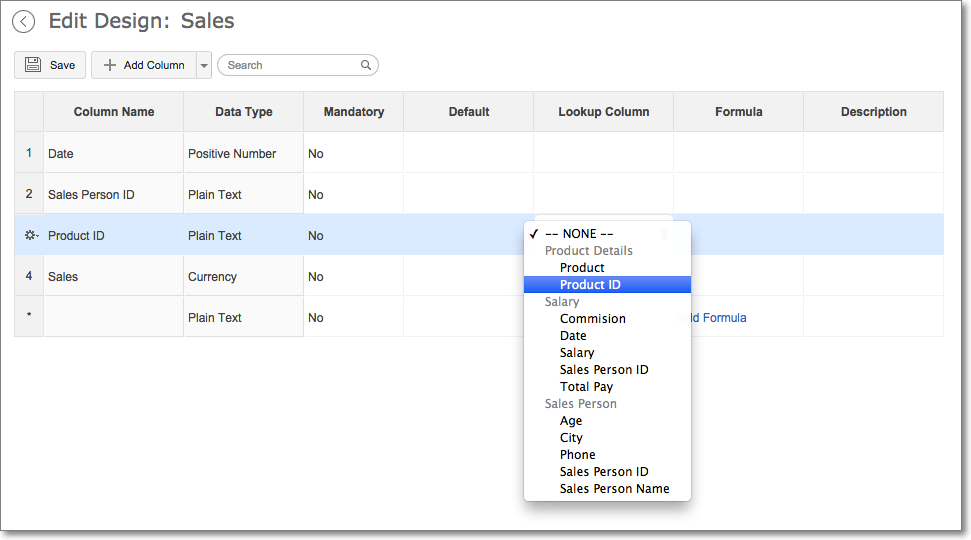Viewport: 971px width, 540px height.
Task: Select Commision under Salary group
Action: click(x=592, y=319)
